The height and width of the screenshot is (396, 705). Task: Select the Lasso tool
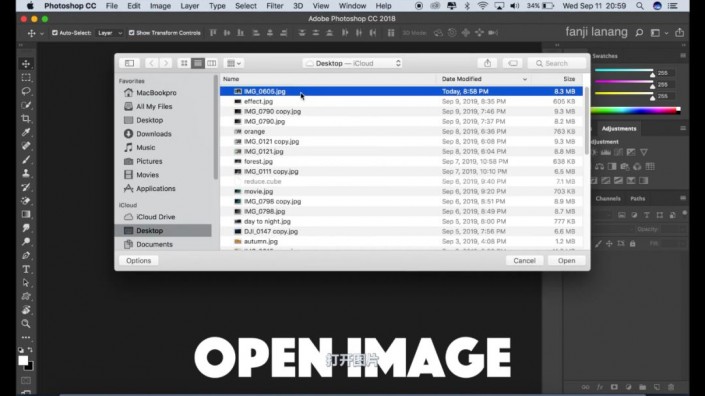26,91
